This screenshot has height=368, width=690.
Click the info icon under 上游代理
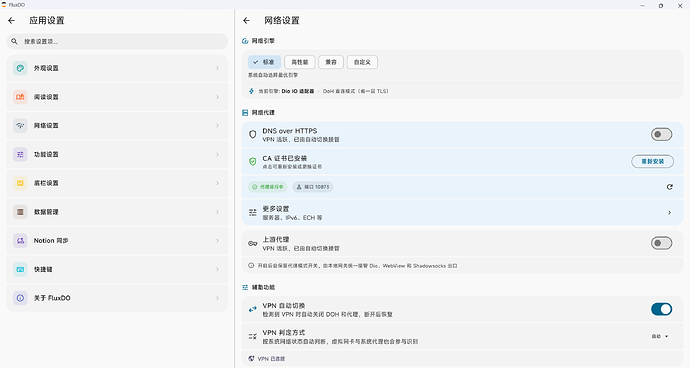[251, 265]
